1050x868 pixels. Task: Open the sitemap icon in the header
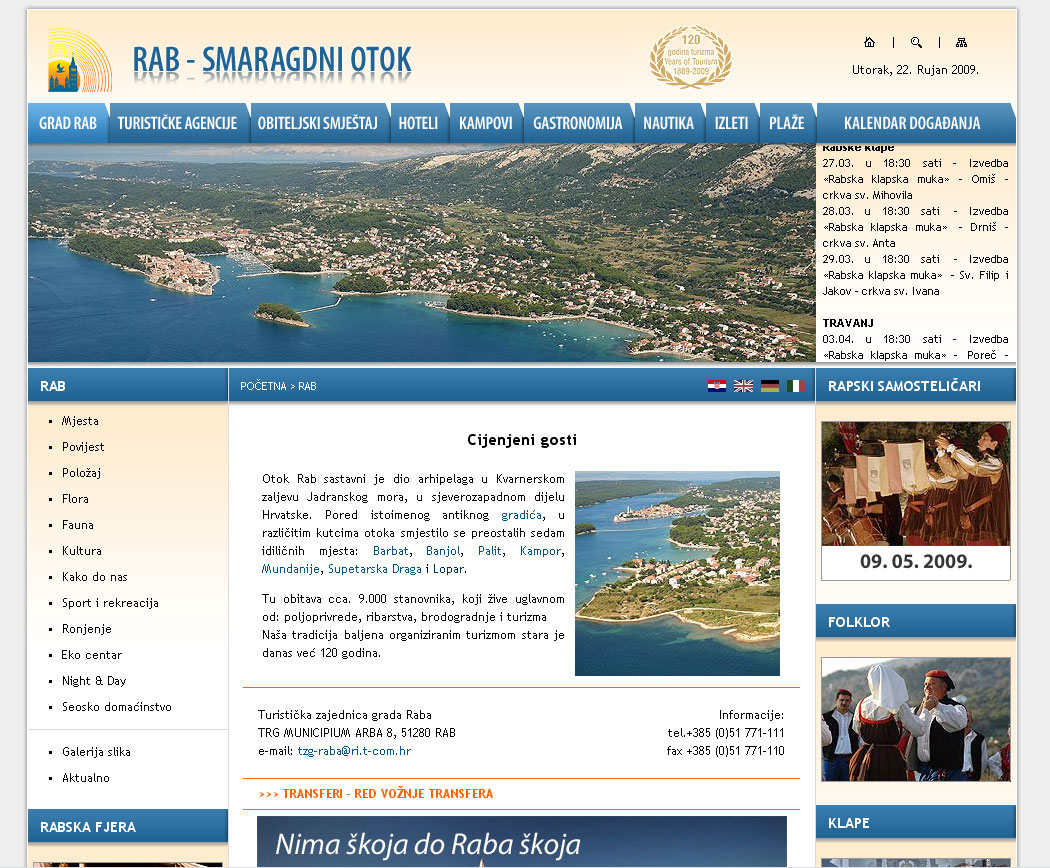pos(961,42)
